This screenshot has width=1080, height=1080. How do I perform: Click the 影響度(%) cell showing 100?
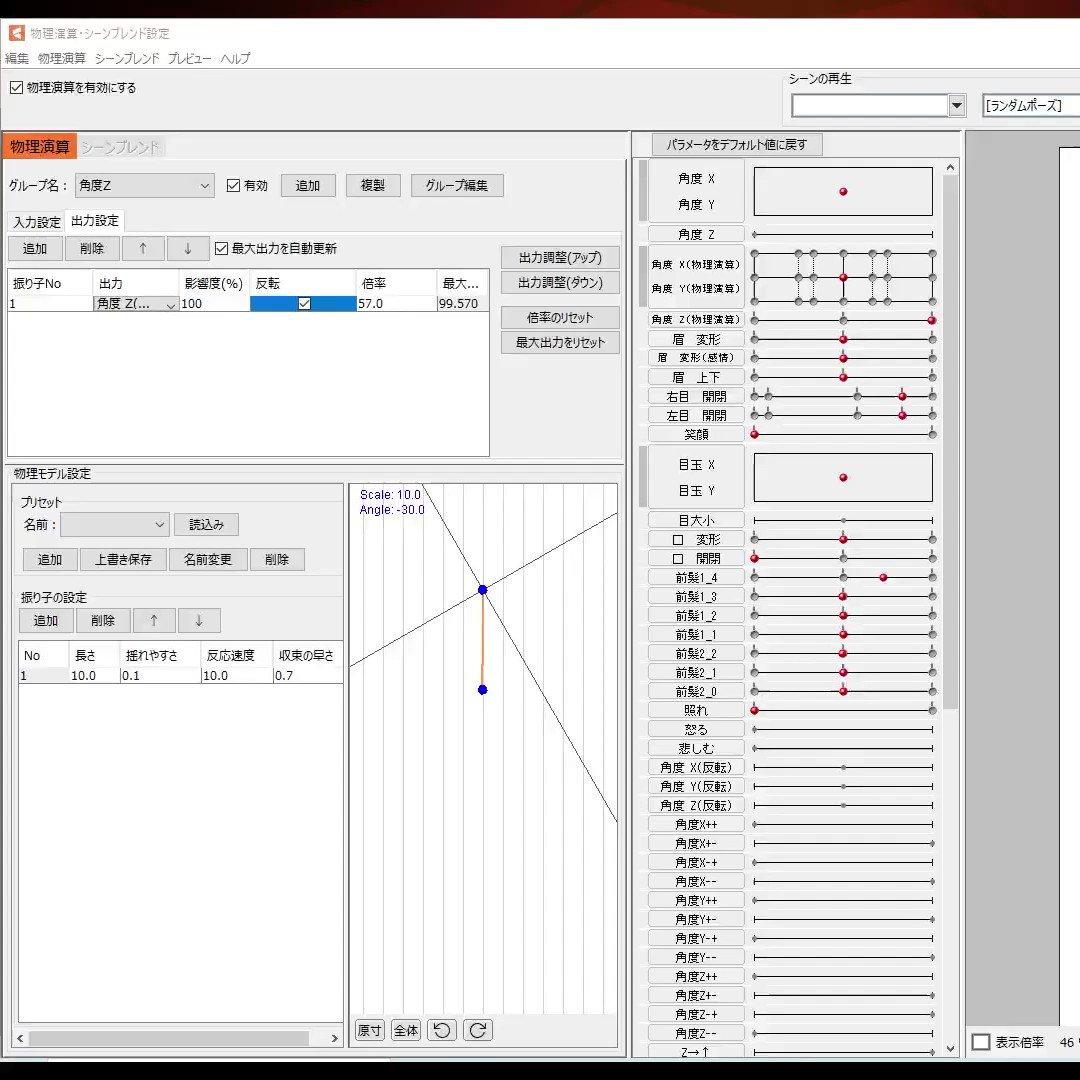point(214,304)
